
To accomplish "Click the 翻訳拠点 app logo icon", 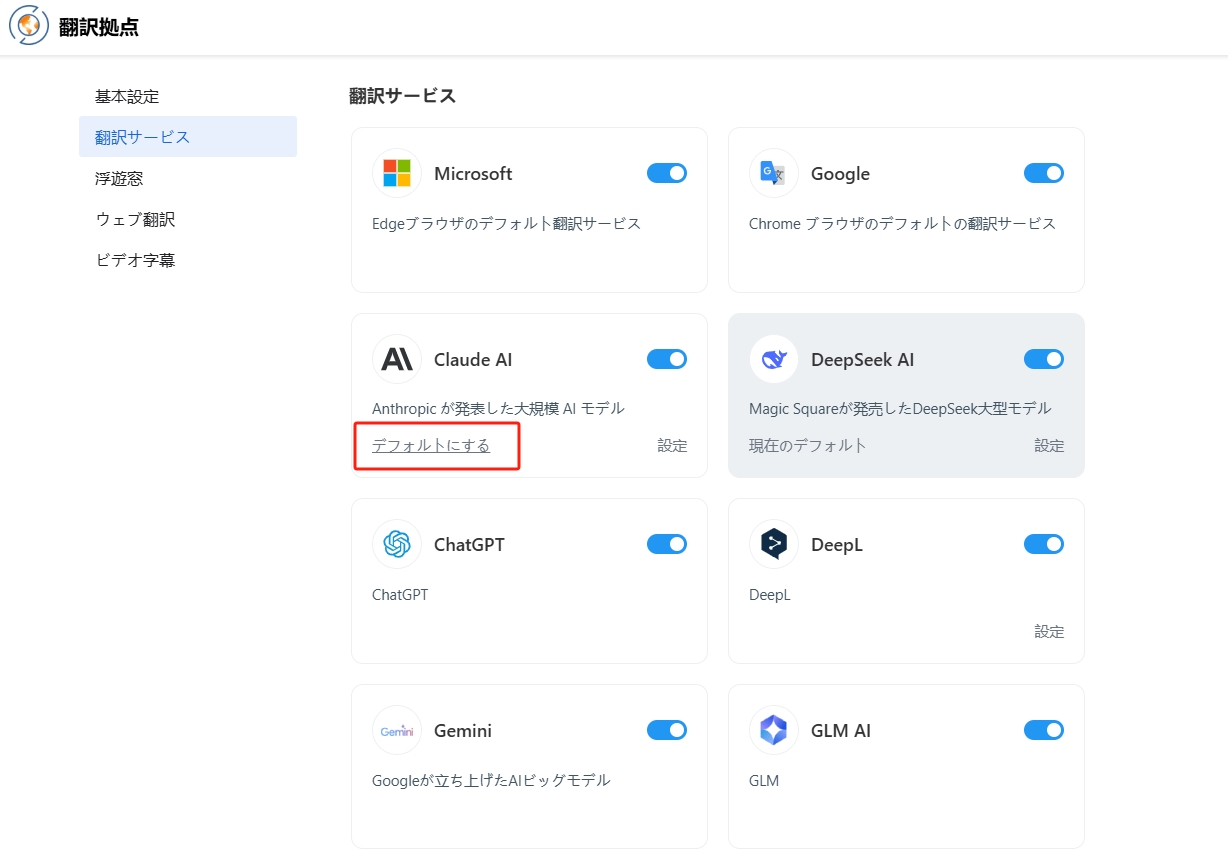I will tap(29, 26).
